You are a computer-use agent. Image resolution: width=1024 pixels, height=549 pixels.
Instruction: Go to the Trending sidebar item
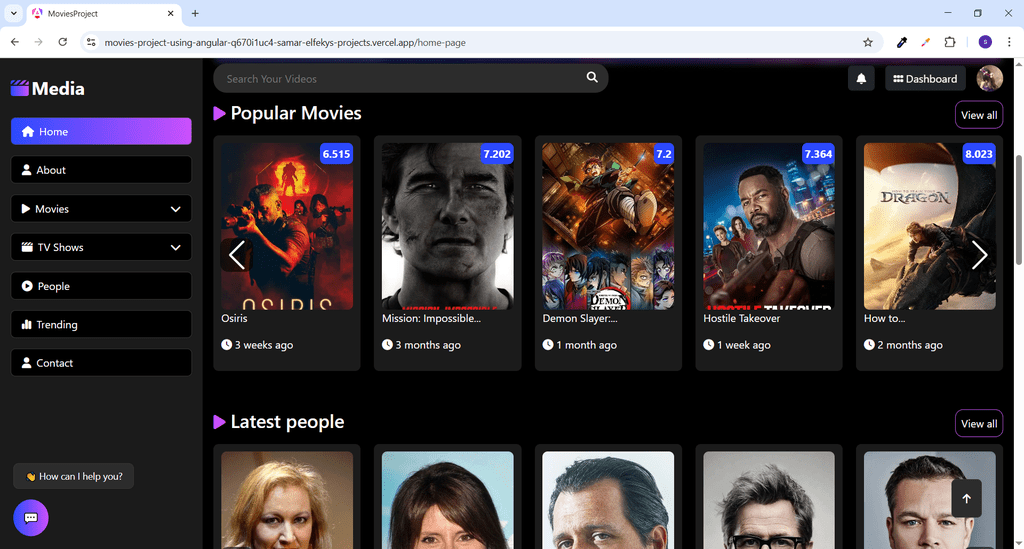[101, 324]
